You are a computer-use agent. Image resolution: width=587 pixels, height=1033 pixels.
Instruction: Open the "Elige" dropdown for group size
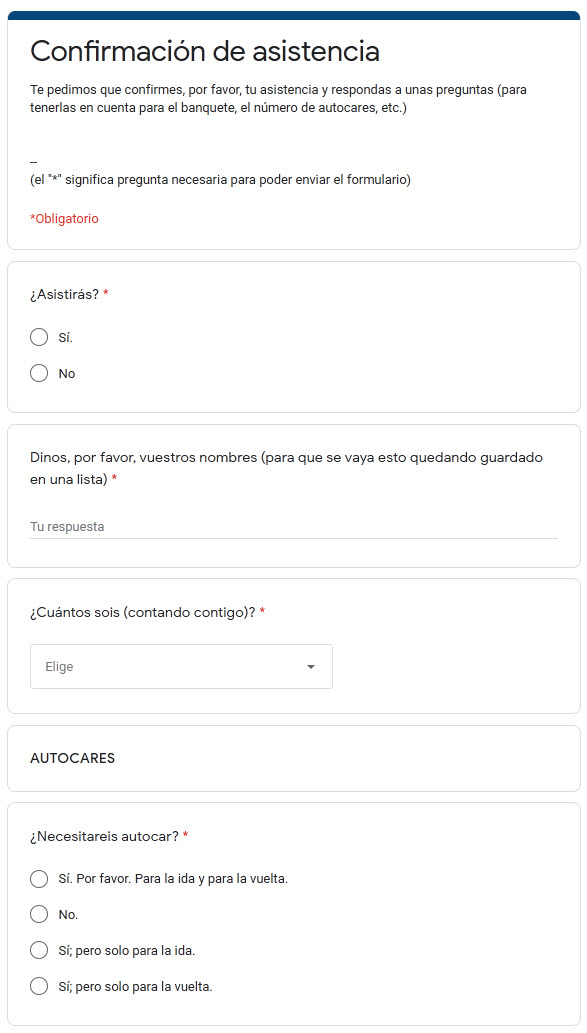(x=181, y=666)
